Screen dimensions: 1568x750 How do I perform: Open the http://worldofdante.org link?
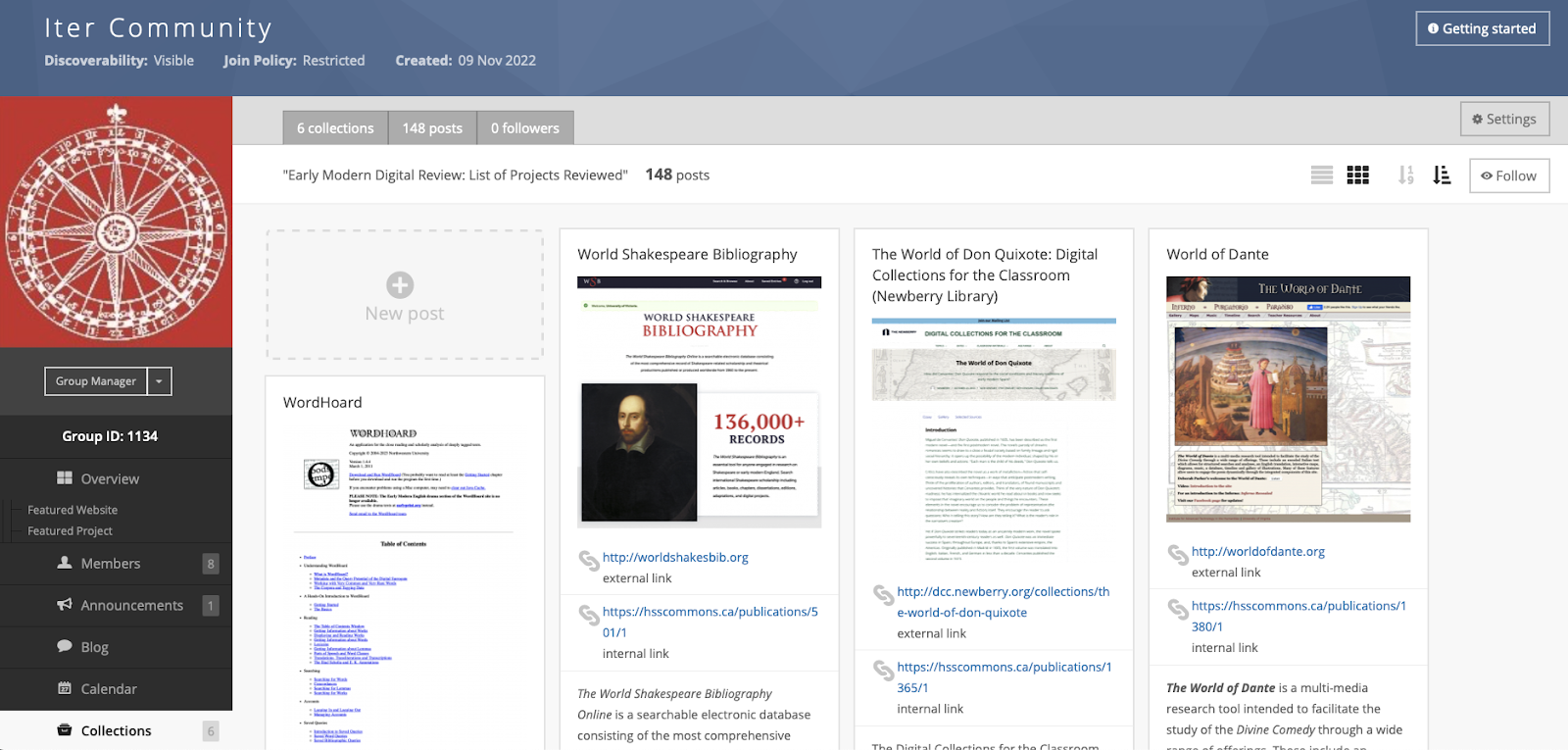[x=1258, y=551]
